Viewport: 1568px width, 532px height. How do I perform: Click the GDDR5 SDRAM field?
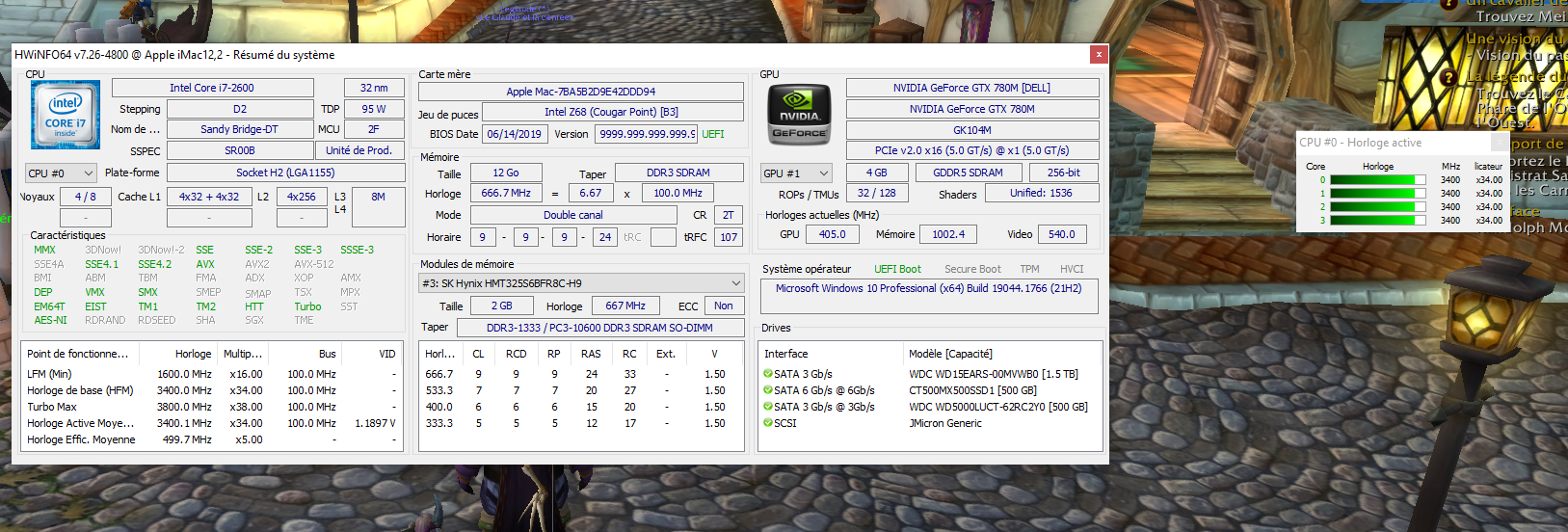pos(968,173)
